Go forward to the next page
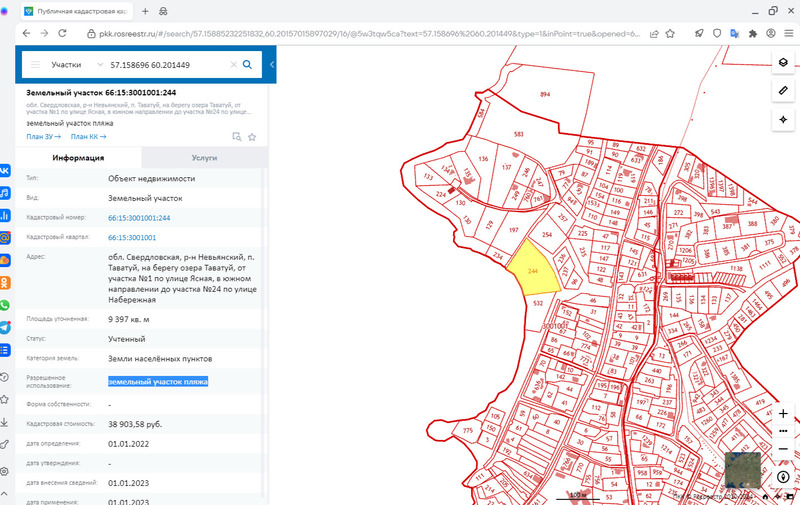The image size is (800, 505). (44, 33)
